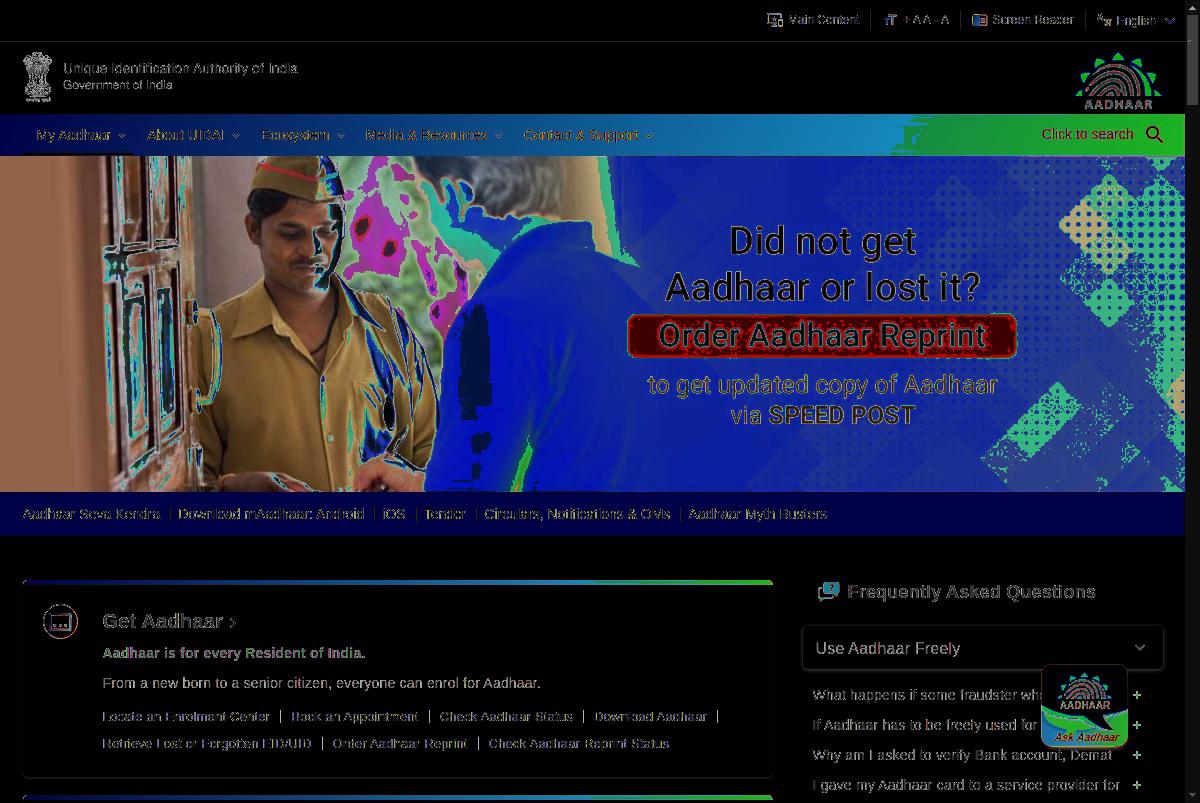The width and height of the screenshot is (1200, 803).
Task: Click the Click to search field
Action: click(x=1087, y=134)
